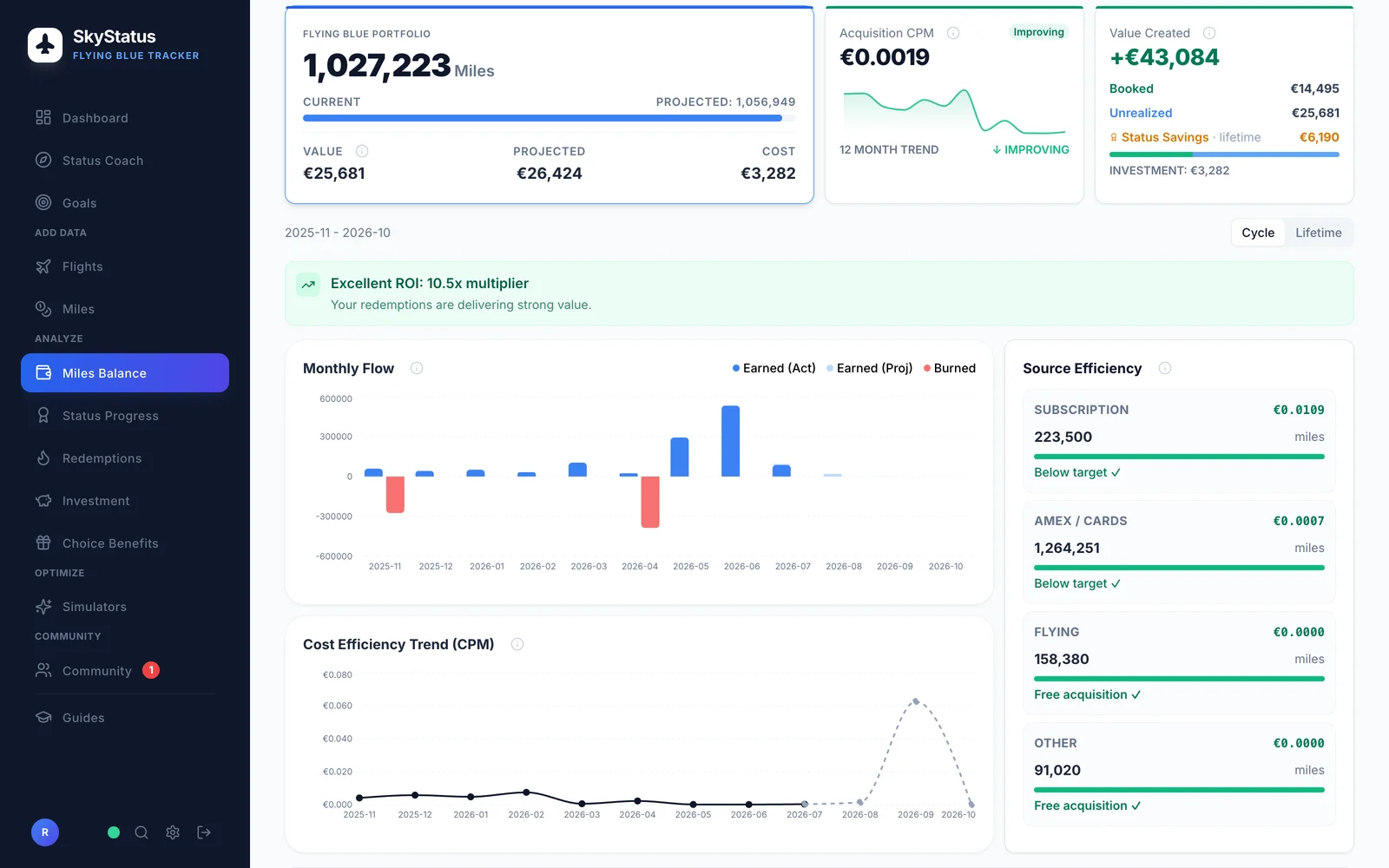Open the Simulators page
The height and width of the screenshot is (868, 1389).
pos(125,607)
